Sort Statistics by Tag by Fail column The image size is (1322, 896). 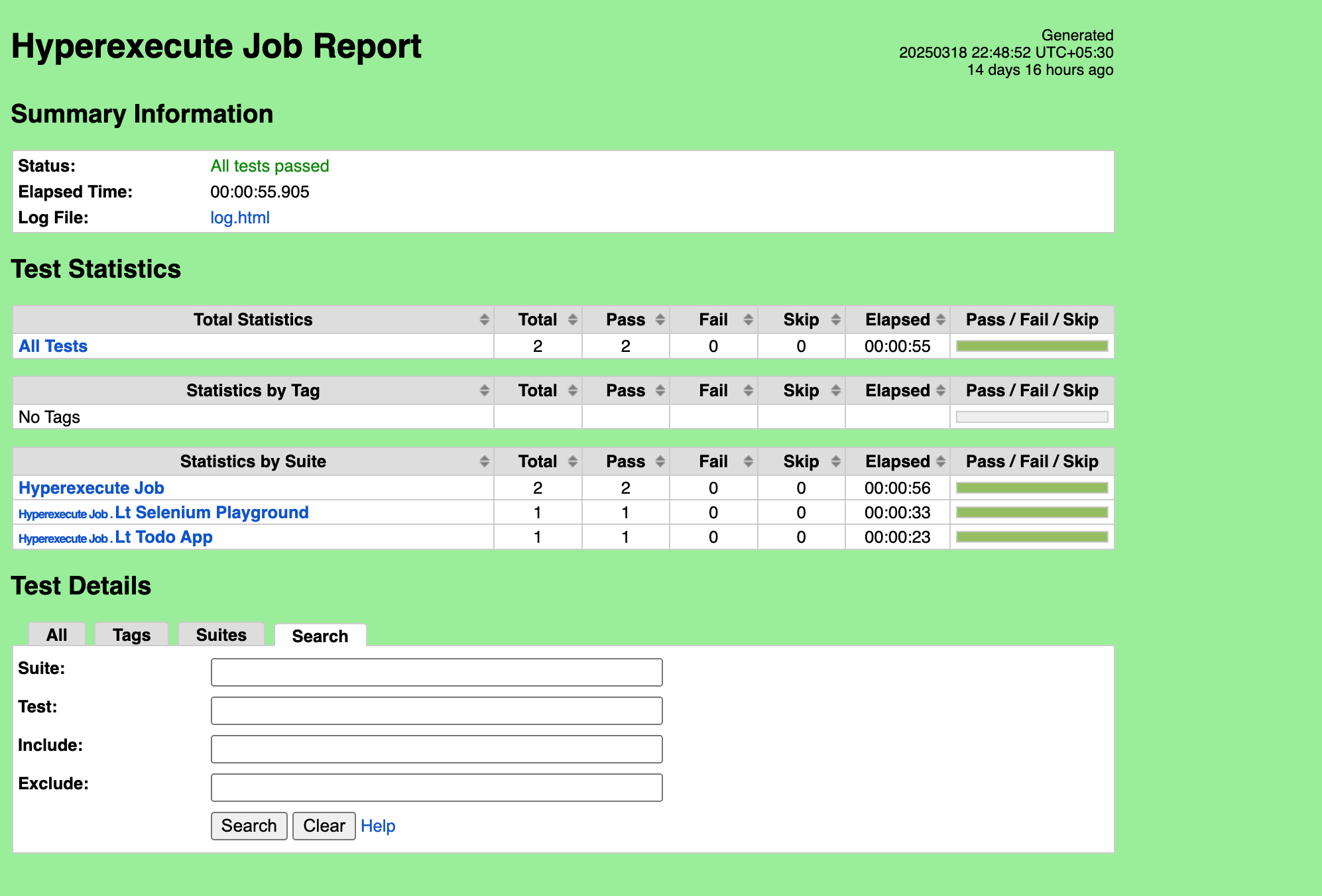[x=713, y=391]
